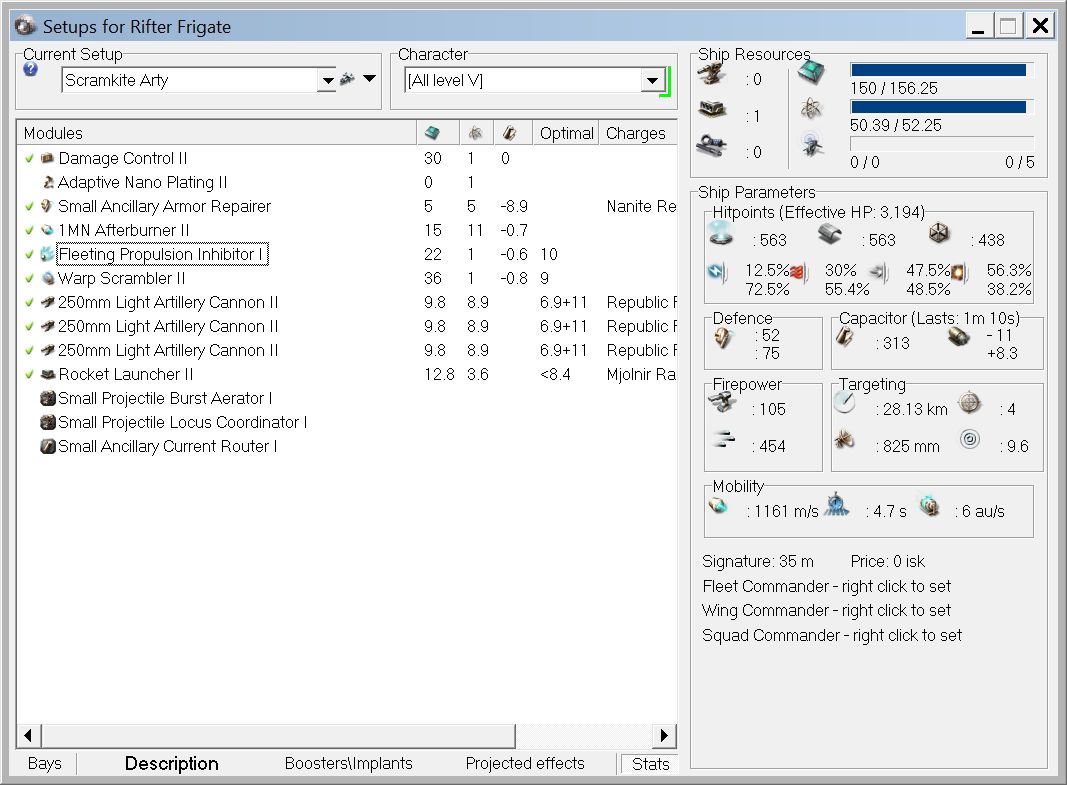The width and height of the screenshot is (1067, 785).
Task: Click the horizontal scrollbar right arrow
Action: pos(664,736)
